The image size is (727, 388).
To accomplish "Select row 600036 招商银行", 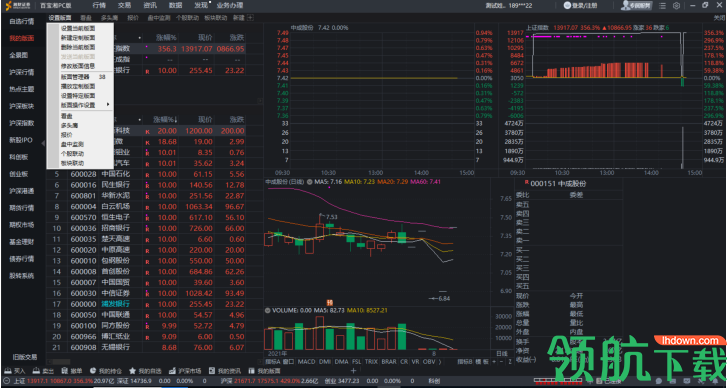I will click(x=147, y=229).
